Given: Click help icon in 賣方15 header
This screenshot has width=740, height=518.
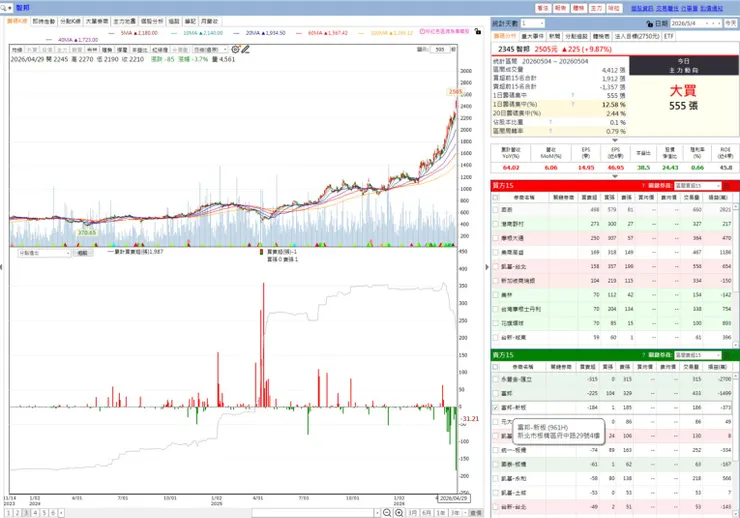Looking at the screenshot, I should [643, 355].
